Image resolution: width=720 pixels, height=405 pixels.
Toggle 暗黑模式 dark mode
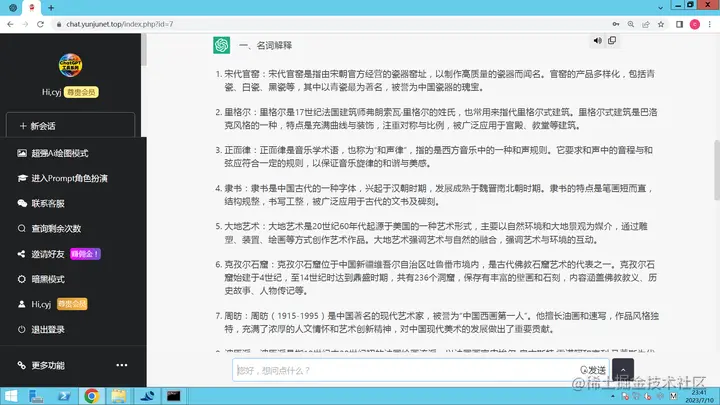(x=48, y=279)
